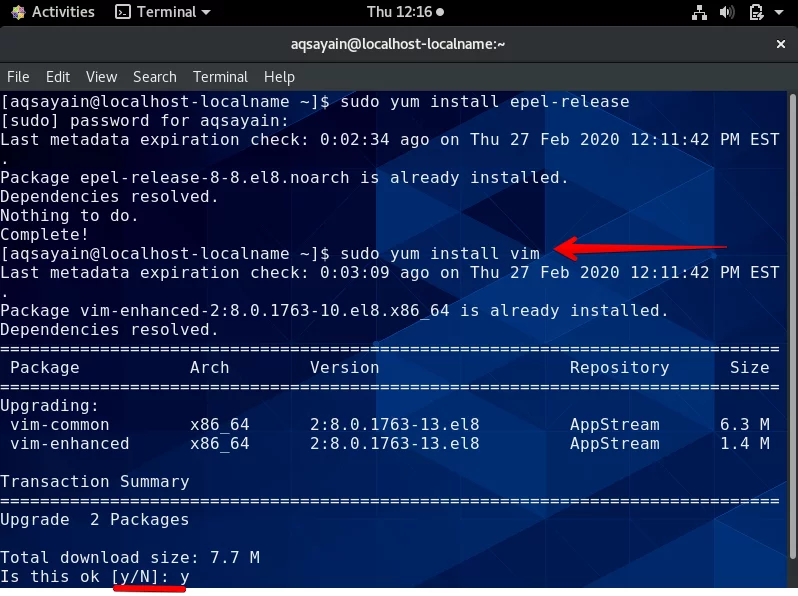Click the 'Is this ok [y/N]: y' prompt
Screen dimensions: 798x596
tap(95, 577)
